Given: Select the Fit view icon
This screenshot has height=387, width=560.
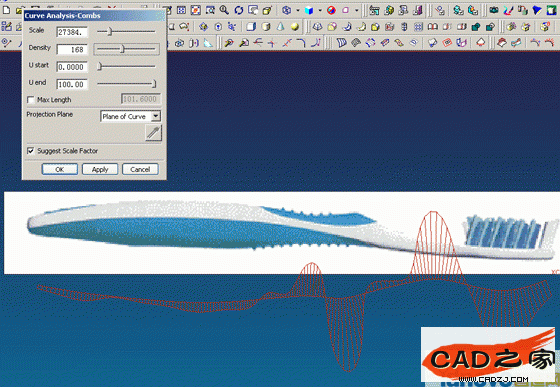Looking at the screenshot, I should pyautogui.click(x=196, y=10).
